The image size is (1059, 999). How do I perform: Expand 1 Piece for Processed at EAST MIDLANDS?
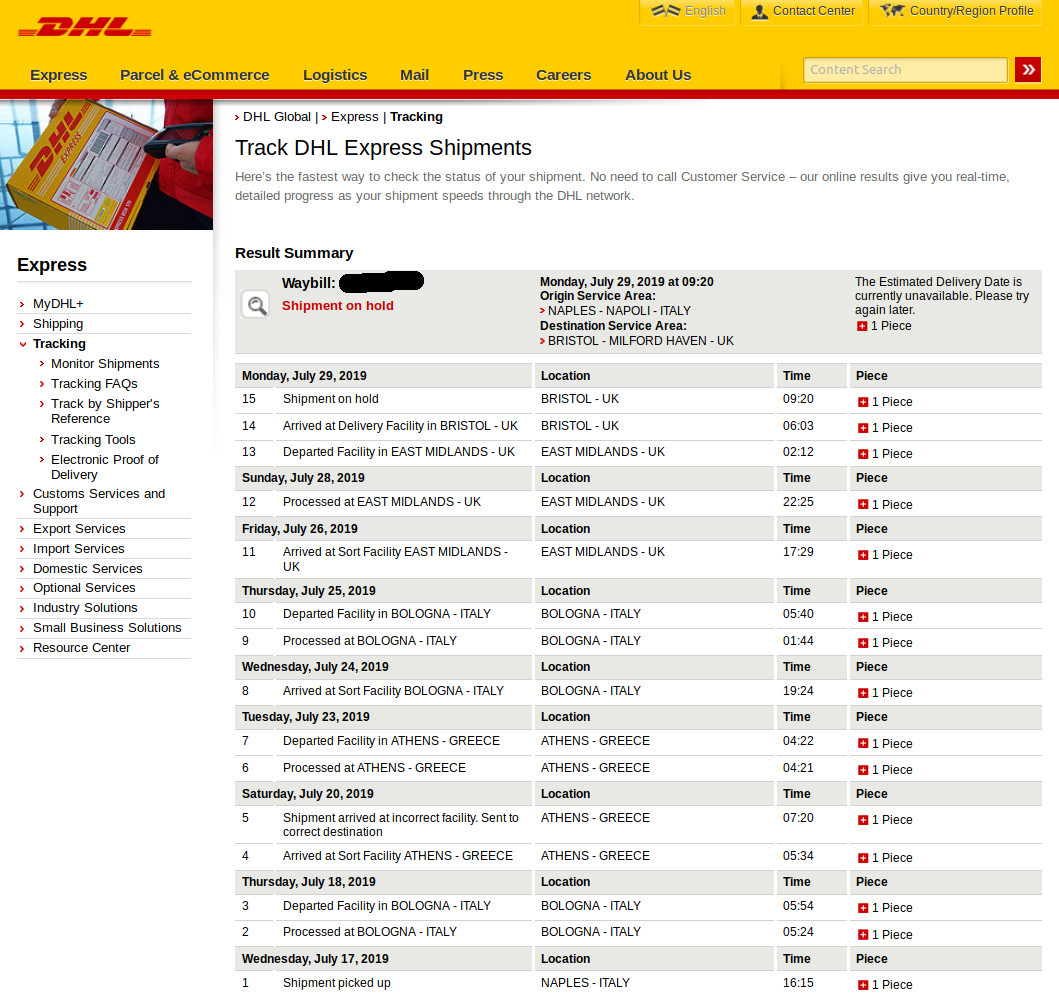tap(862, 505)
